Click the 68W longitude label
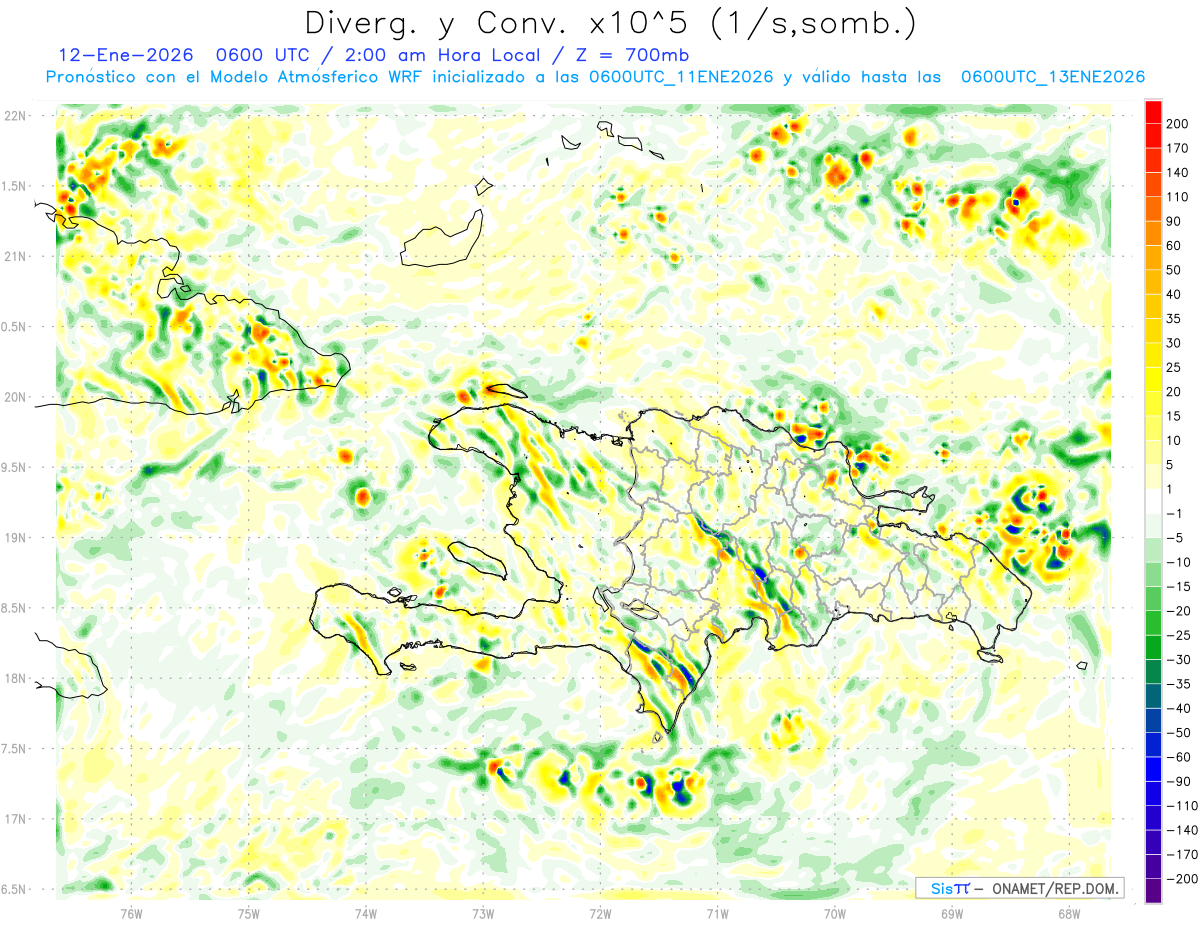The height and width of the screenshot is (927, 1200). pos(1069,912)
